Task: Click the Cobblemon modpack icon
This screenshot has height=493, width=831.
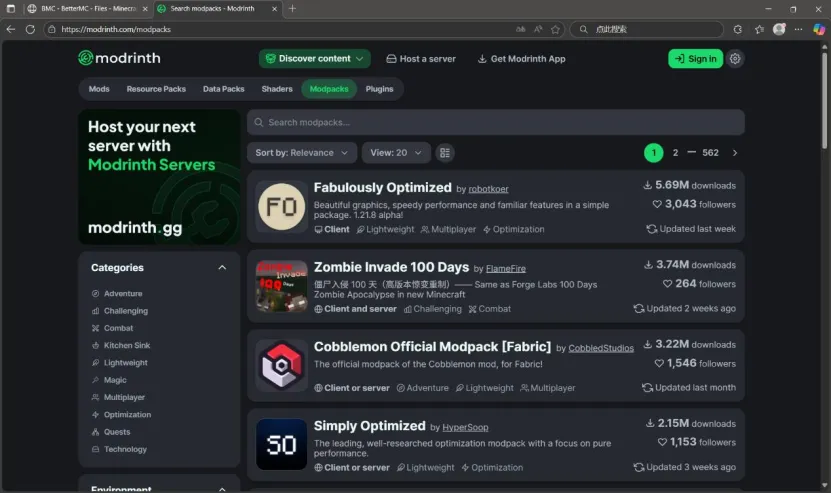Action: (x=281, y=365)
